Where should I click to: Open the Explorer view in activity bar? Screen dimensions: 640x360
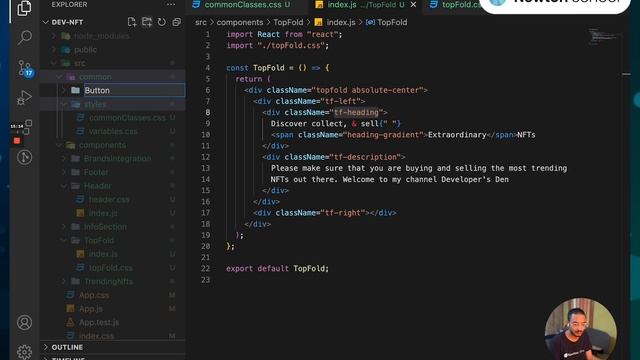(24, 8)
